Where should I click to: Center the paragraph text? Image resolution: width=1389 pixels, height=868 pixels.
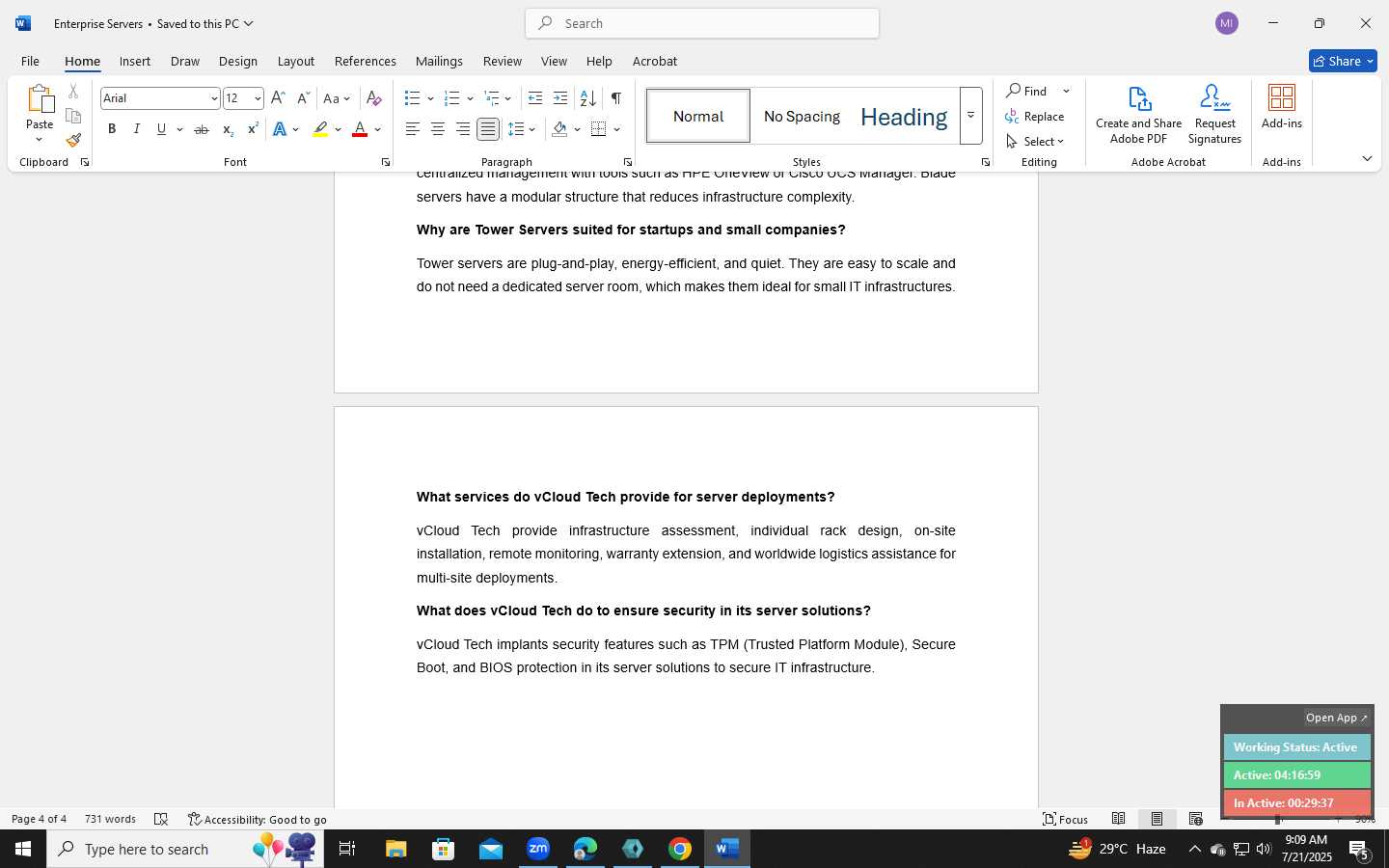[x=437, y=129]
